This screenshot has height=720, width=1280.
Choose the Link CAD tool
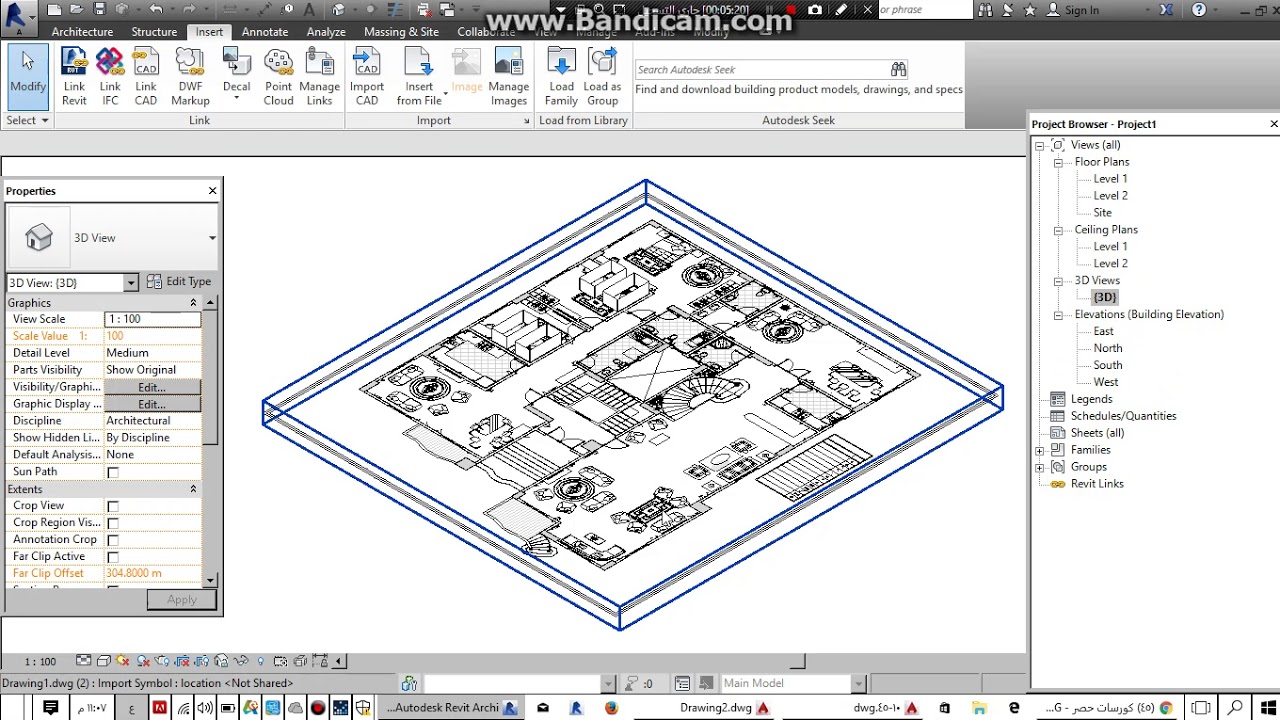(146, 76)
